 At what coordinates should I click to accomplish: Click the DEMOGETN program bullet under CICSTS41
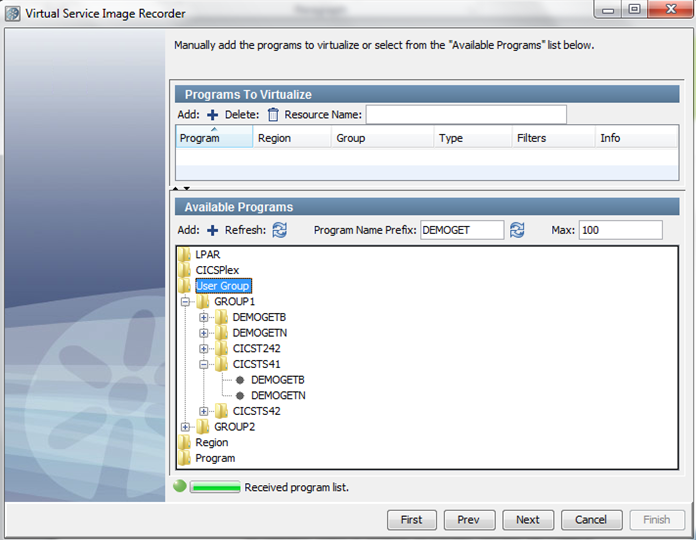coord(240,396)
